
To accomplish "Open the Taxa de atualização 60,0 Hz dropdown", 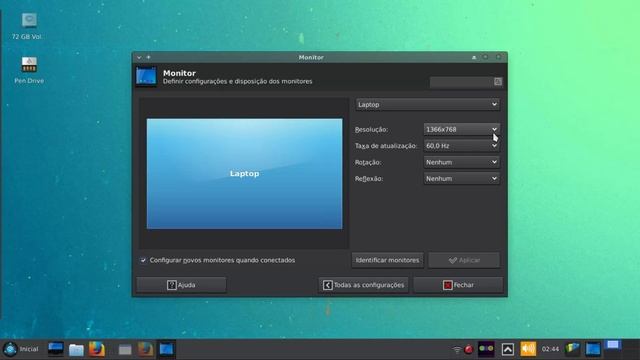I will coord(462,146).
